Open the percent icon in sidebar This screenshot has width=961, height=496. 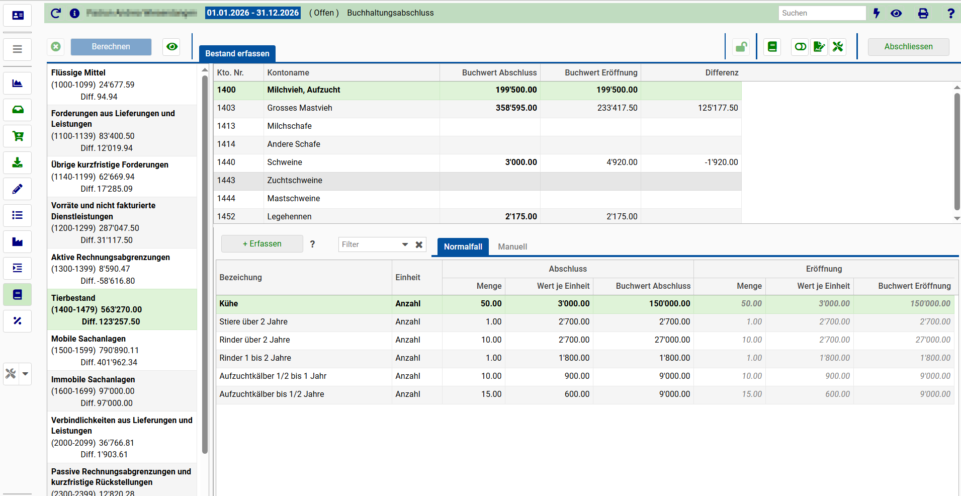17,321
